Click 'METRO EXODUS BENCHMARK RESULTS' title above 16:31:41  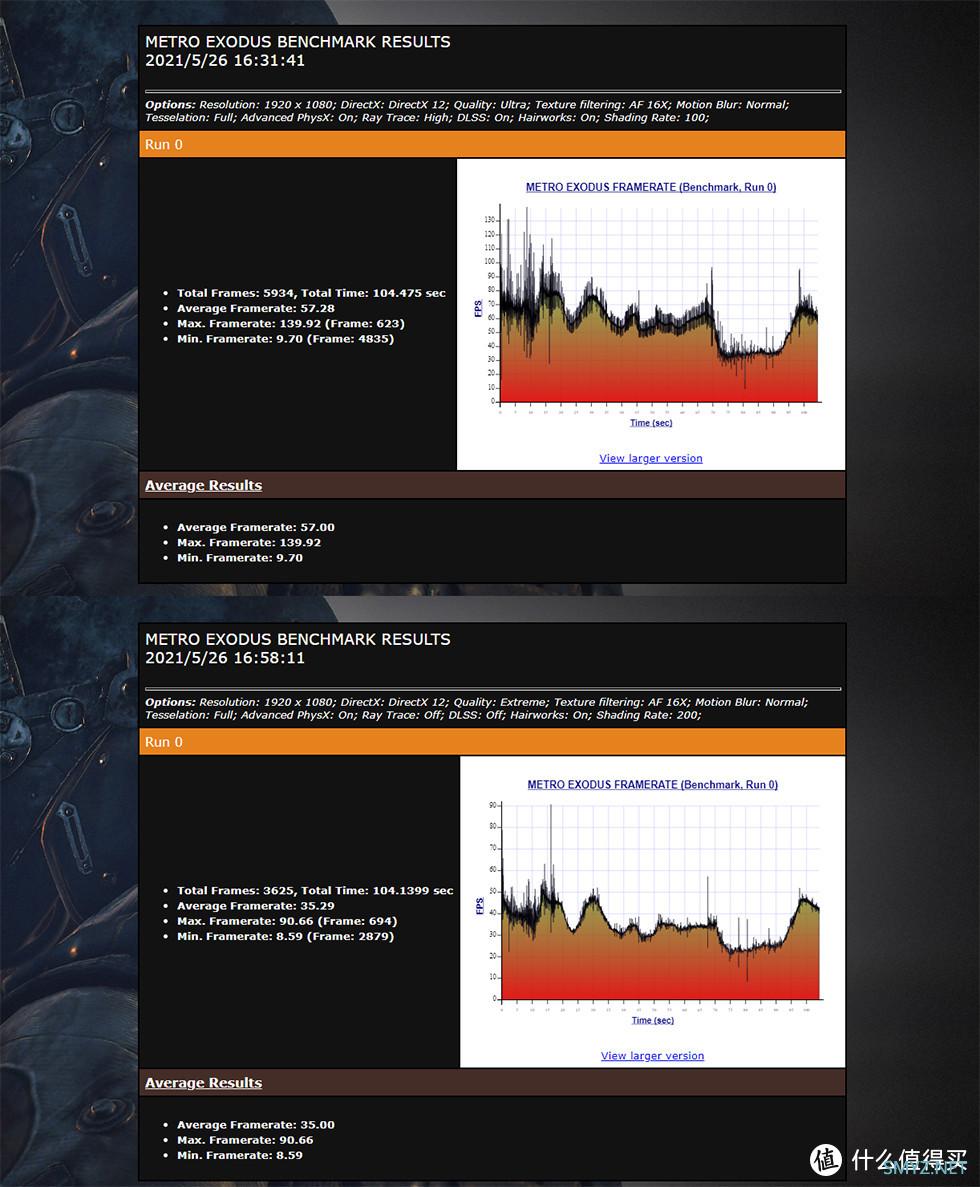point(297,42)
